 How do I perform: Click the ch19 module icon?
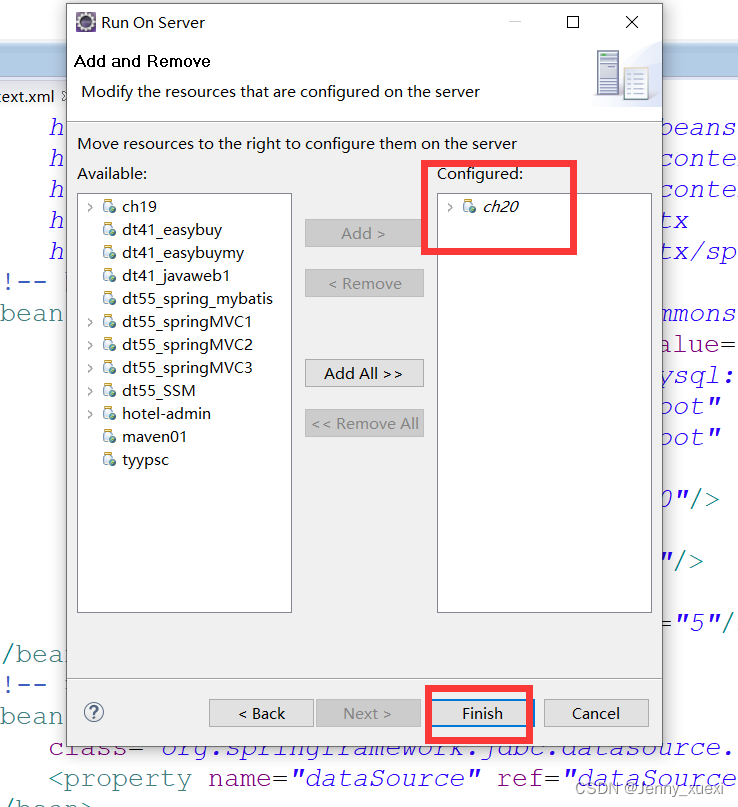(x=109, y=206)
